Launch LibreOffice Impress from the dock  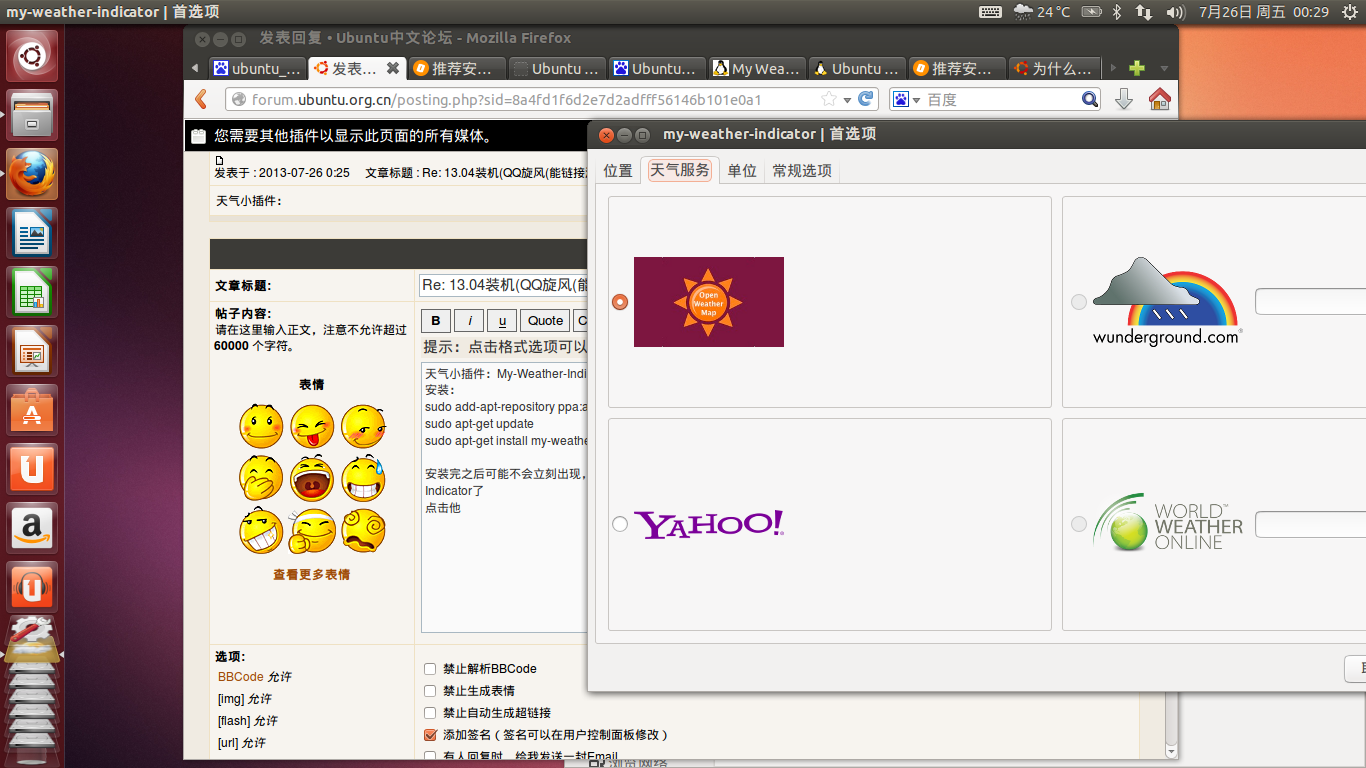tap(33, 351)
